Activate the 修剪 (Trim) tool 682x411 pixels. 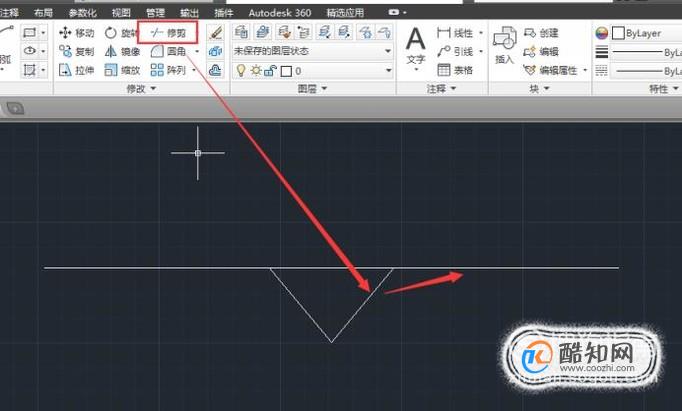click(x=168, y=33)
